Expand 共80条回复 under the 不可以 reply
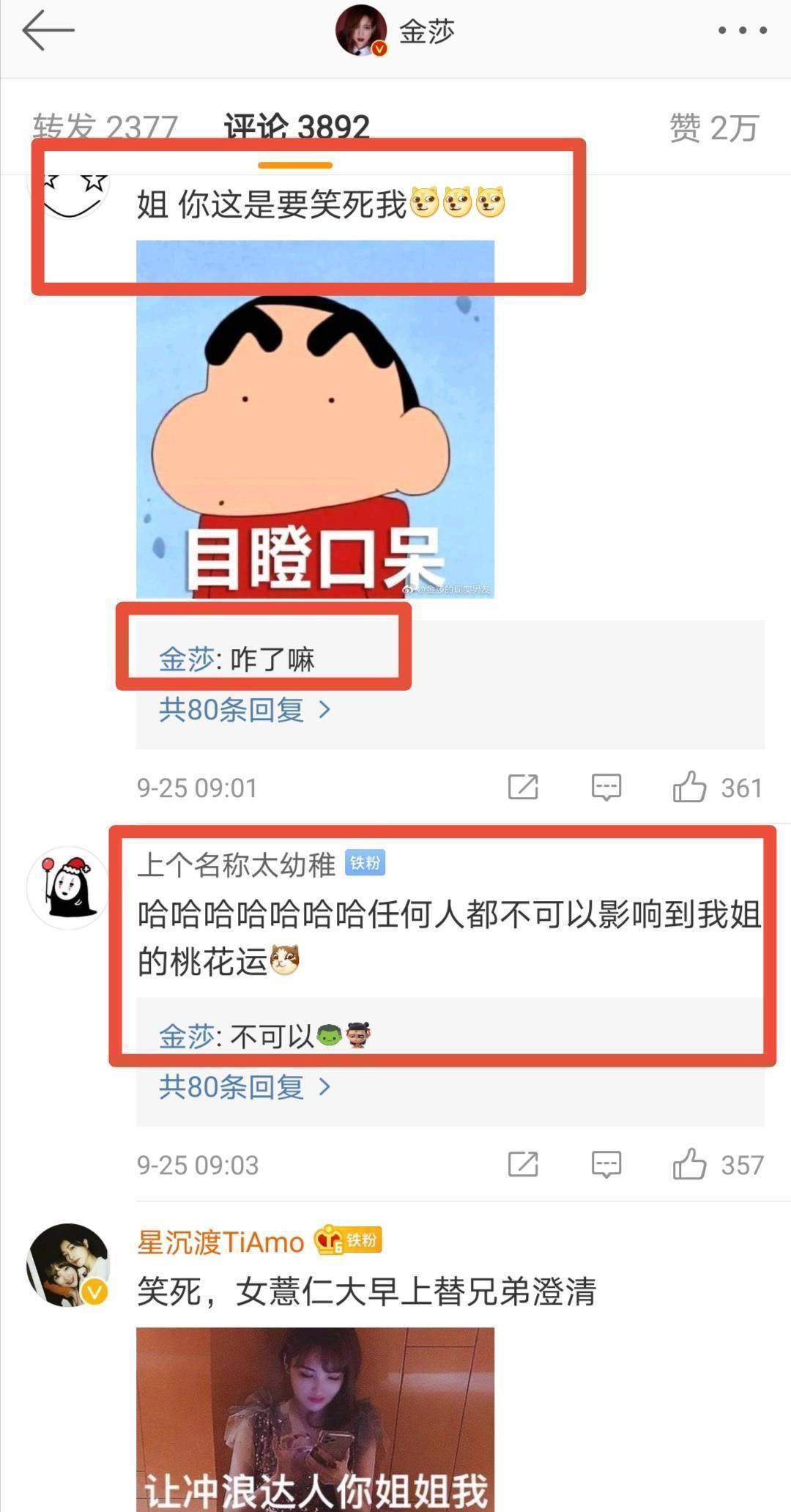Screen dimensions: 791x1512 tap(245, 1086)
